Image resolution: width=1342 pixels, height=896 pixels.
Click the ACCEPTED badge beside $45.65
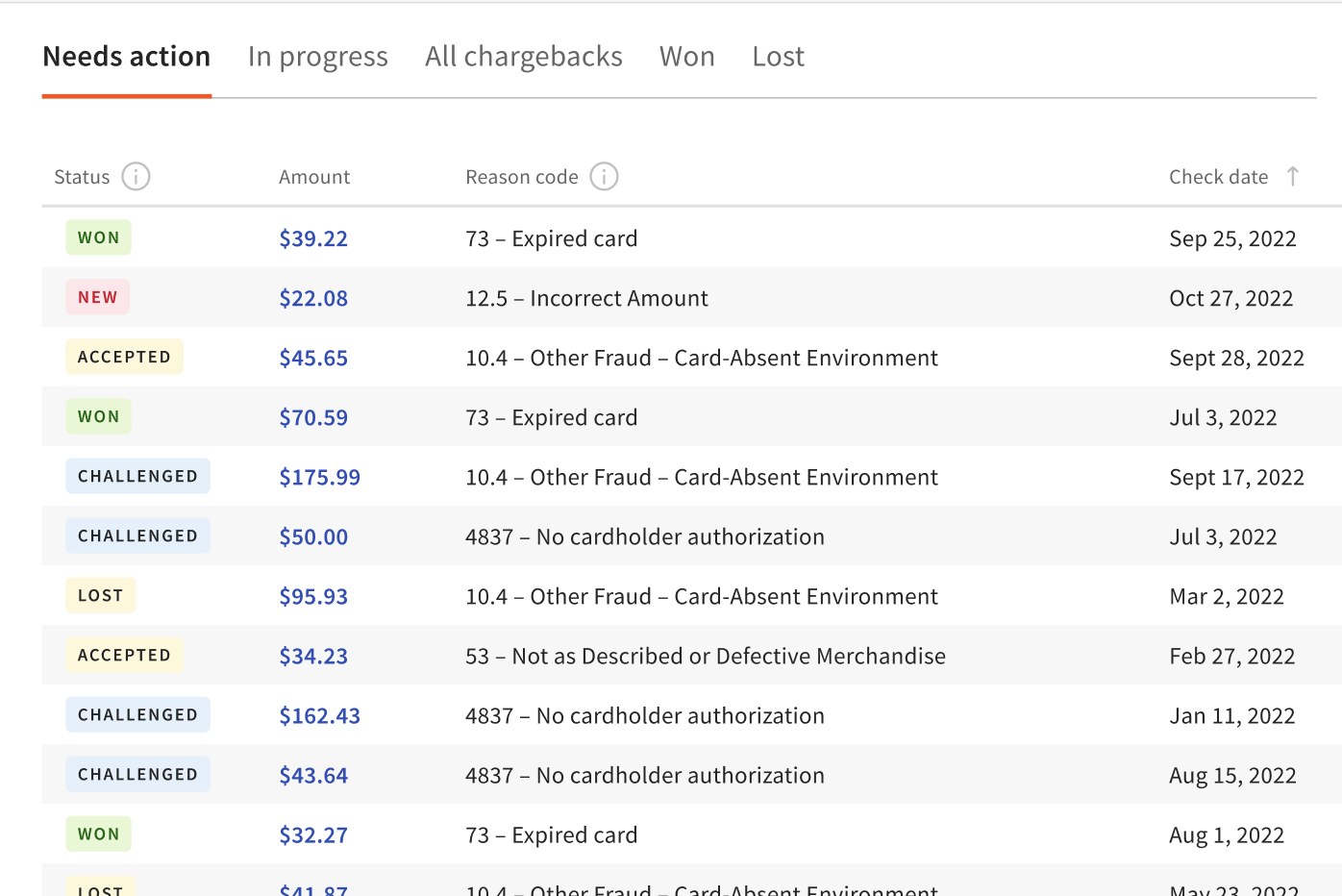pyautogui.click(x=124, y=357)
